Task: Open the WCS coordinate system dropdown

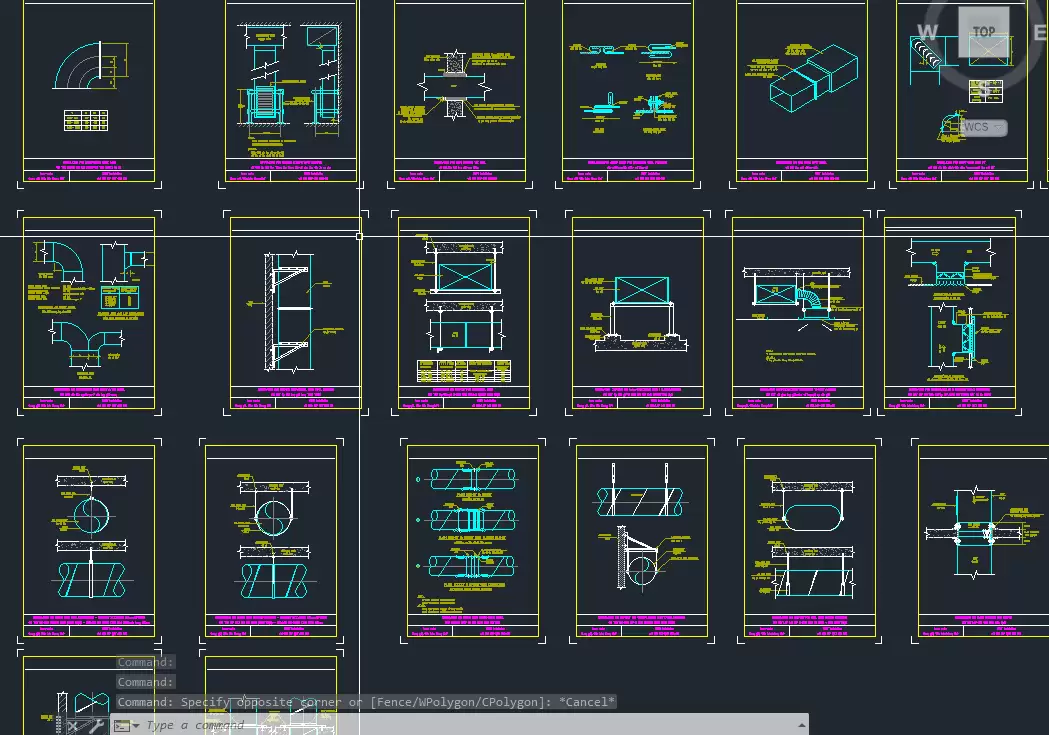Action: tap(983, 127)
